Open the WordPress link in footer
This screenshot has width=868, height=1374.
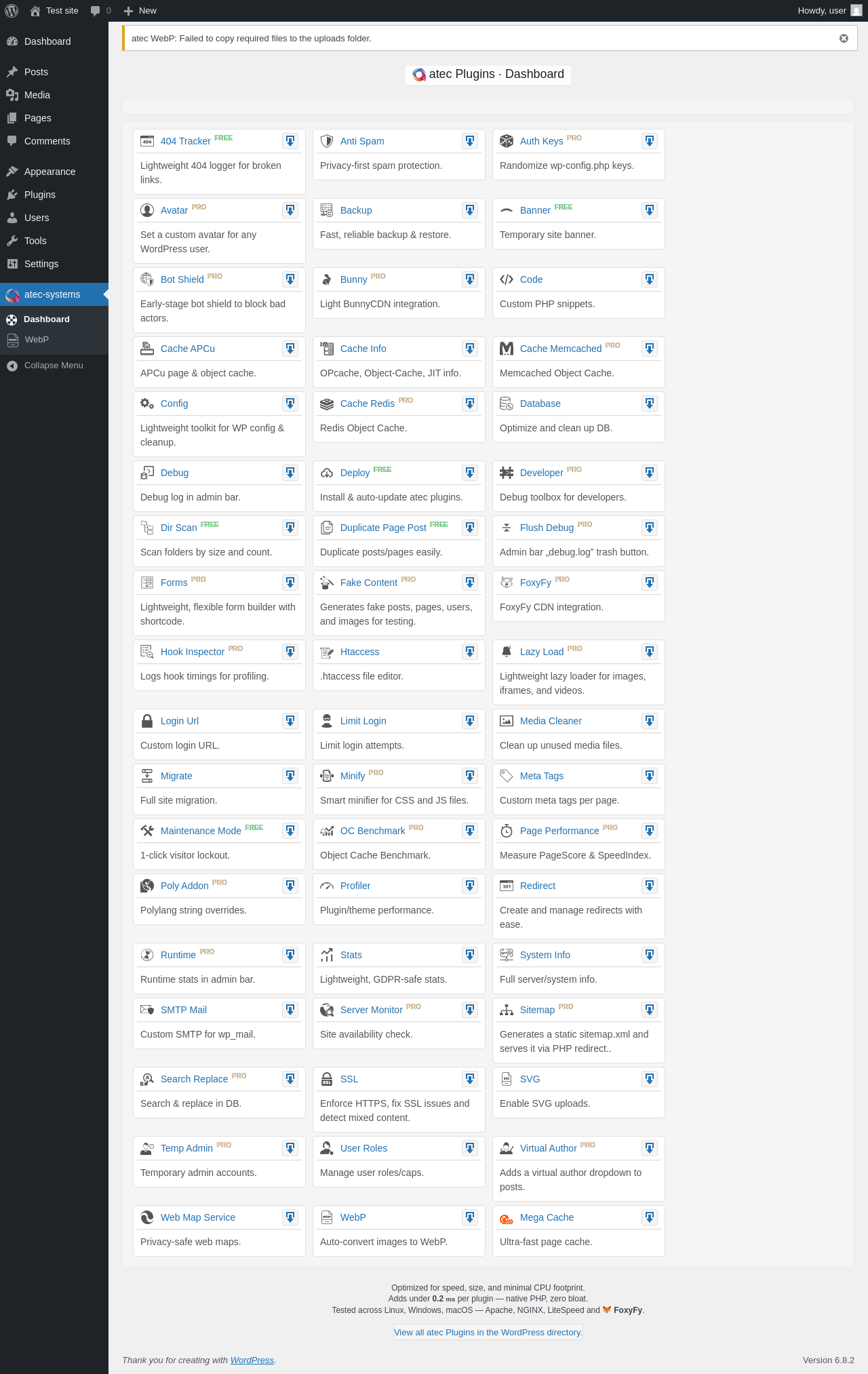tap(252, 1360)
